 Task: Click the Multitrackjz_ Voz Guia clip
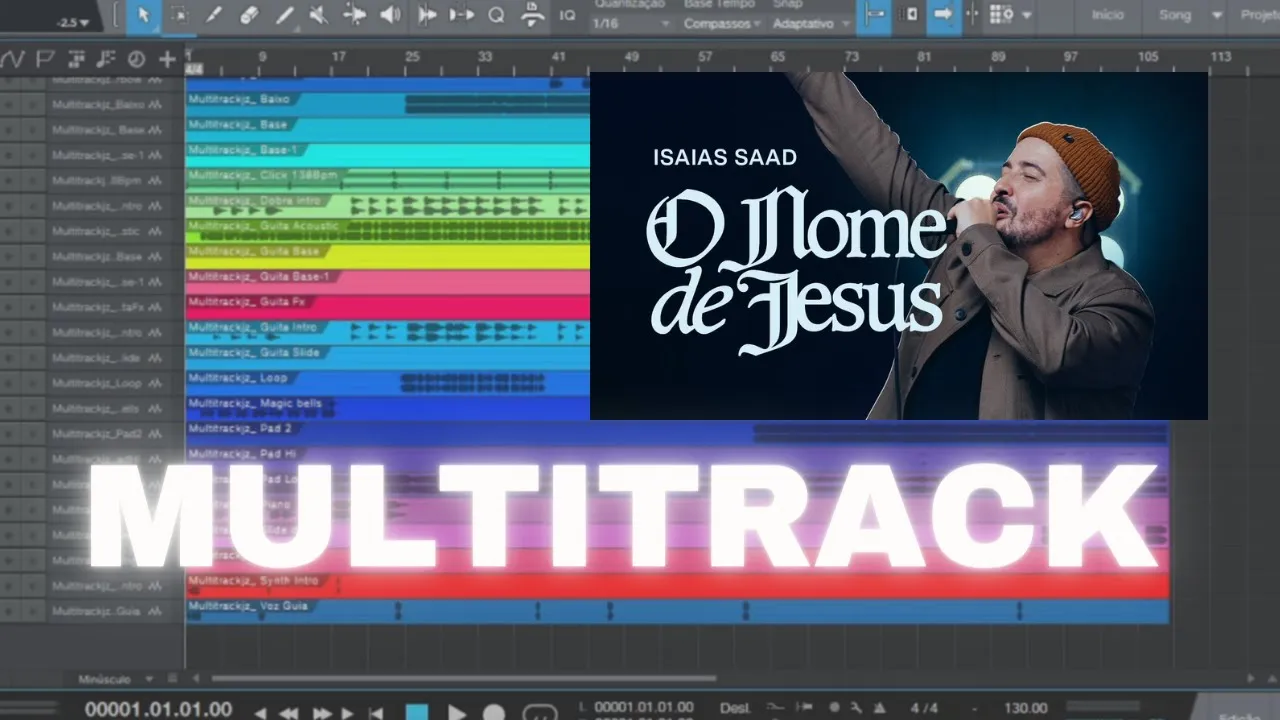pos(677,611)
